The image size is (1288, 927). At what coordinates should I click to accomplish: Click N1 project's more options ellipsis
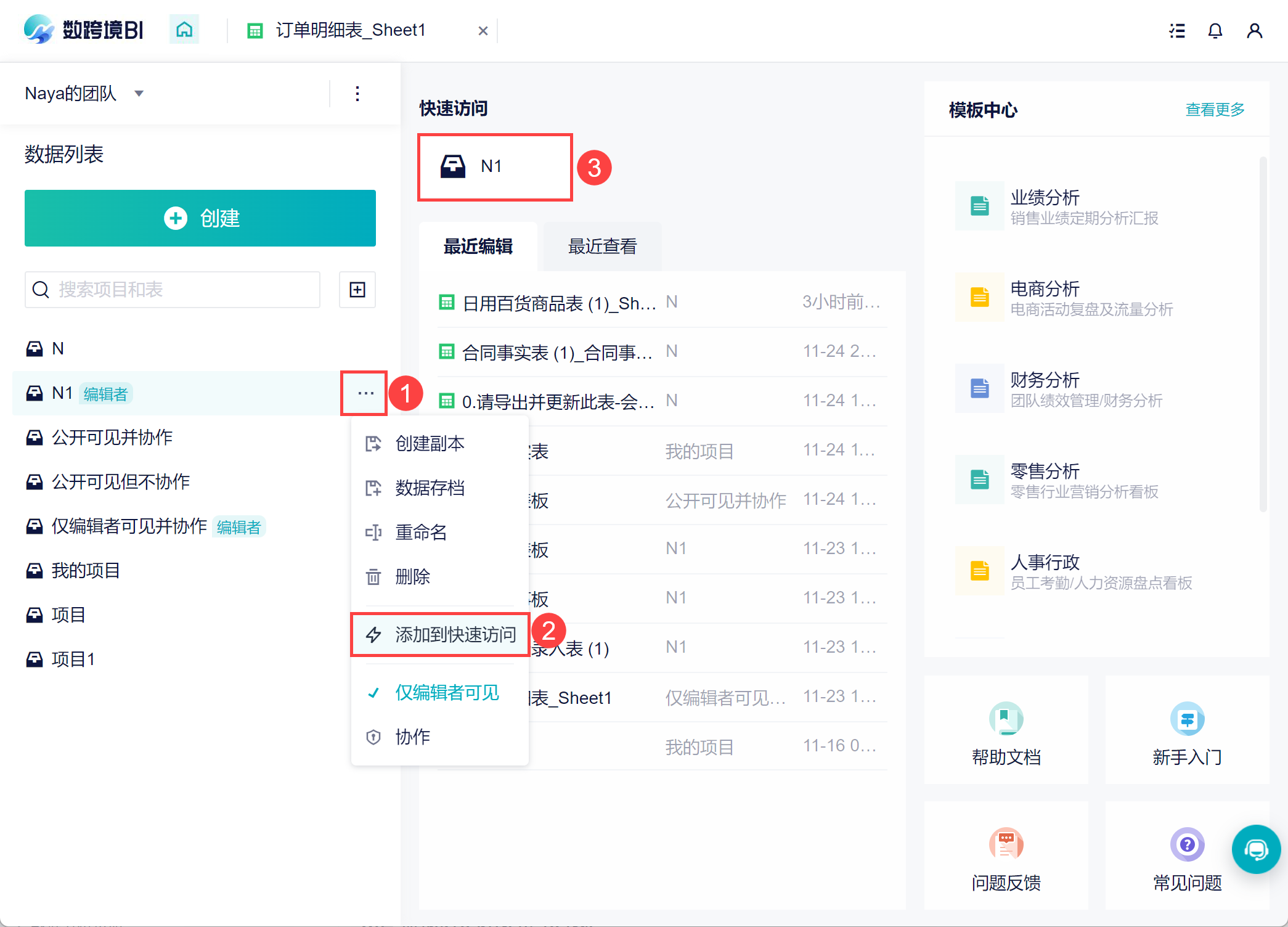365,393
